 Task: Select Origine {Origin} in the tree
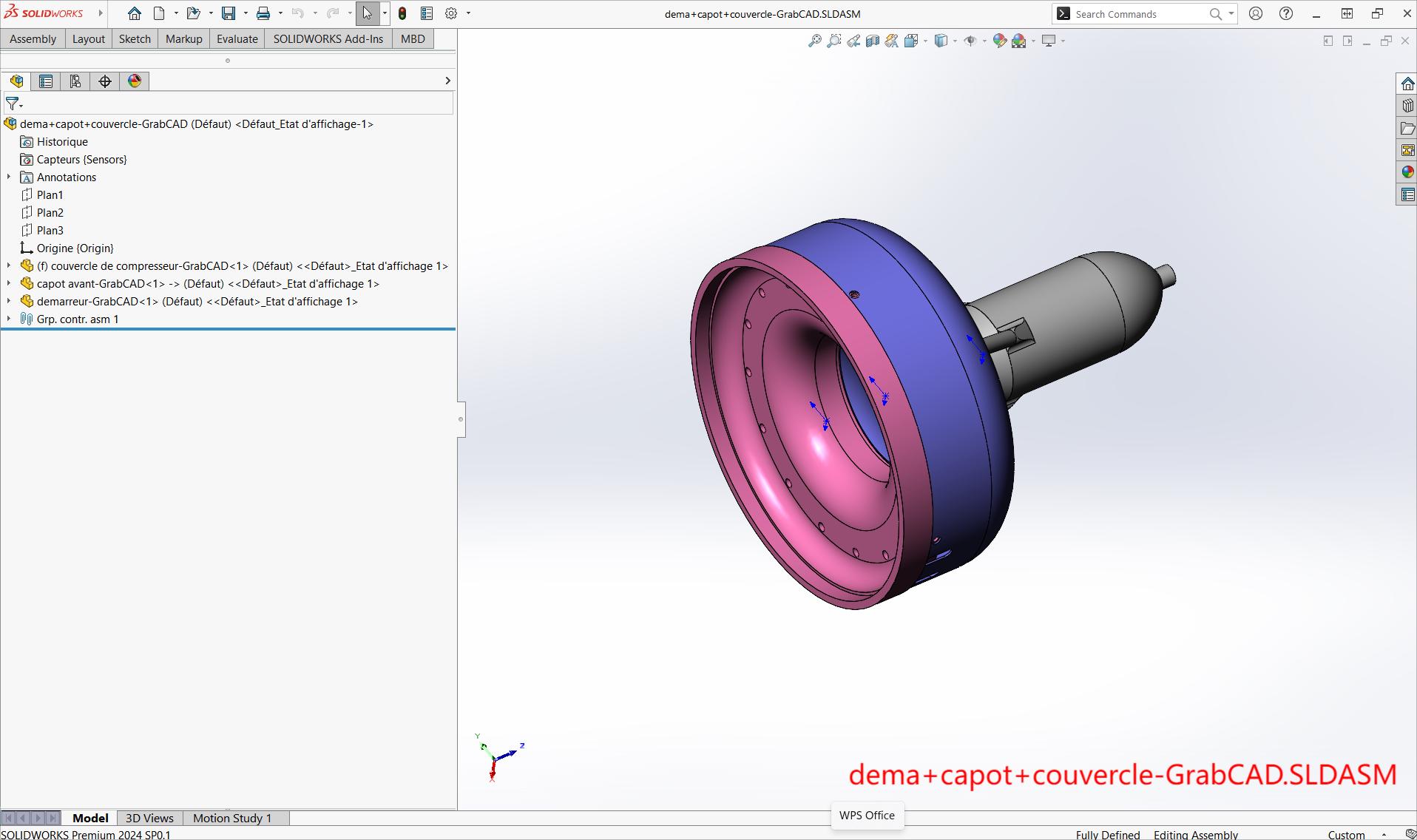[x=75, y=248]
